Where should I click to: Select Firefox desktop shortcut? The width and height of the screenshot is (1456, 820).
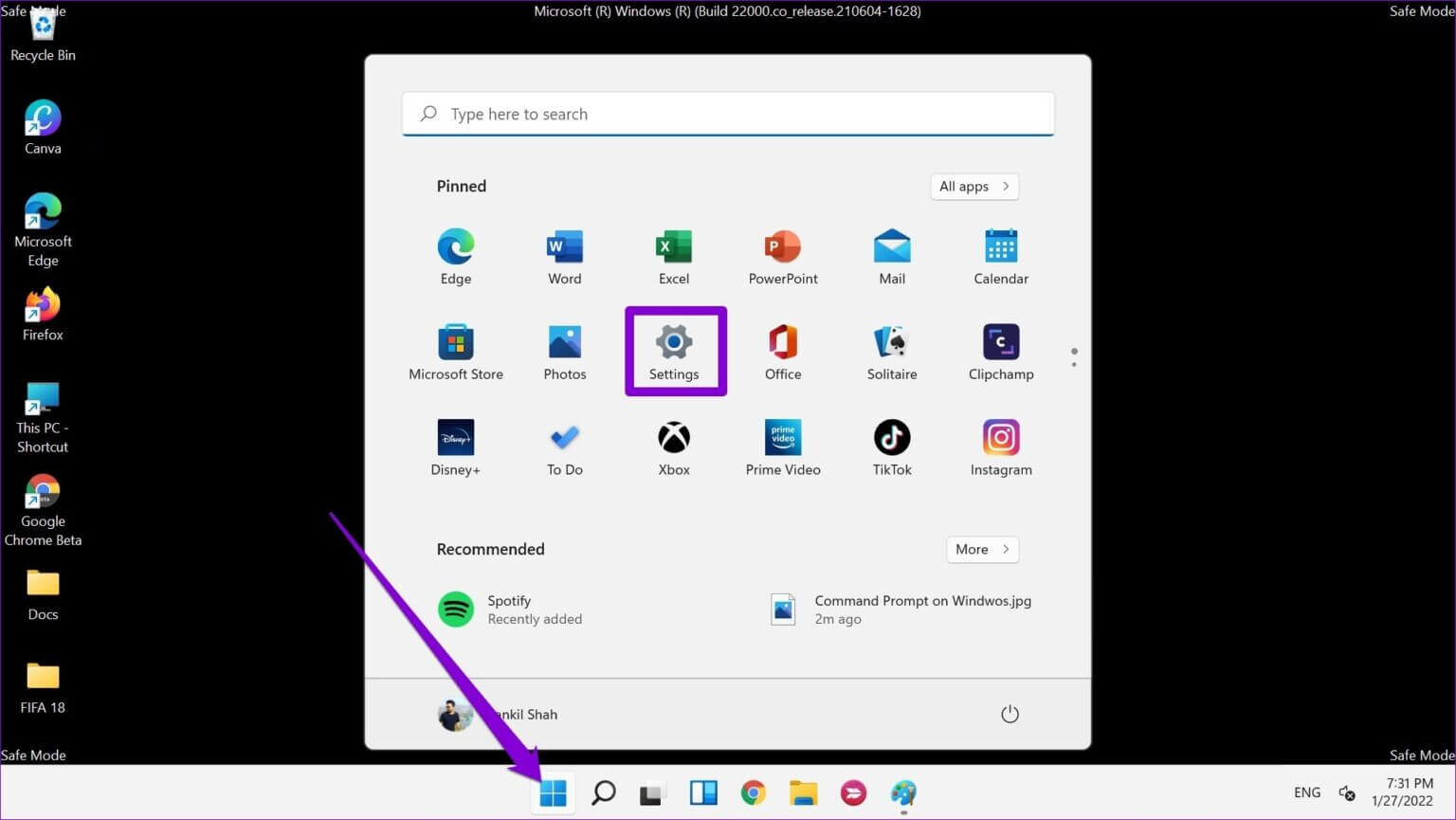click(x=43, y=316)
